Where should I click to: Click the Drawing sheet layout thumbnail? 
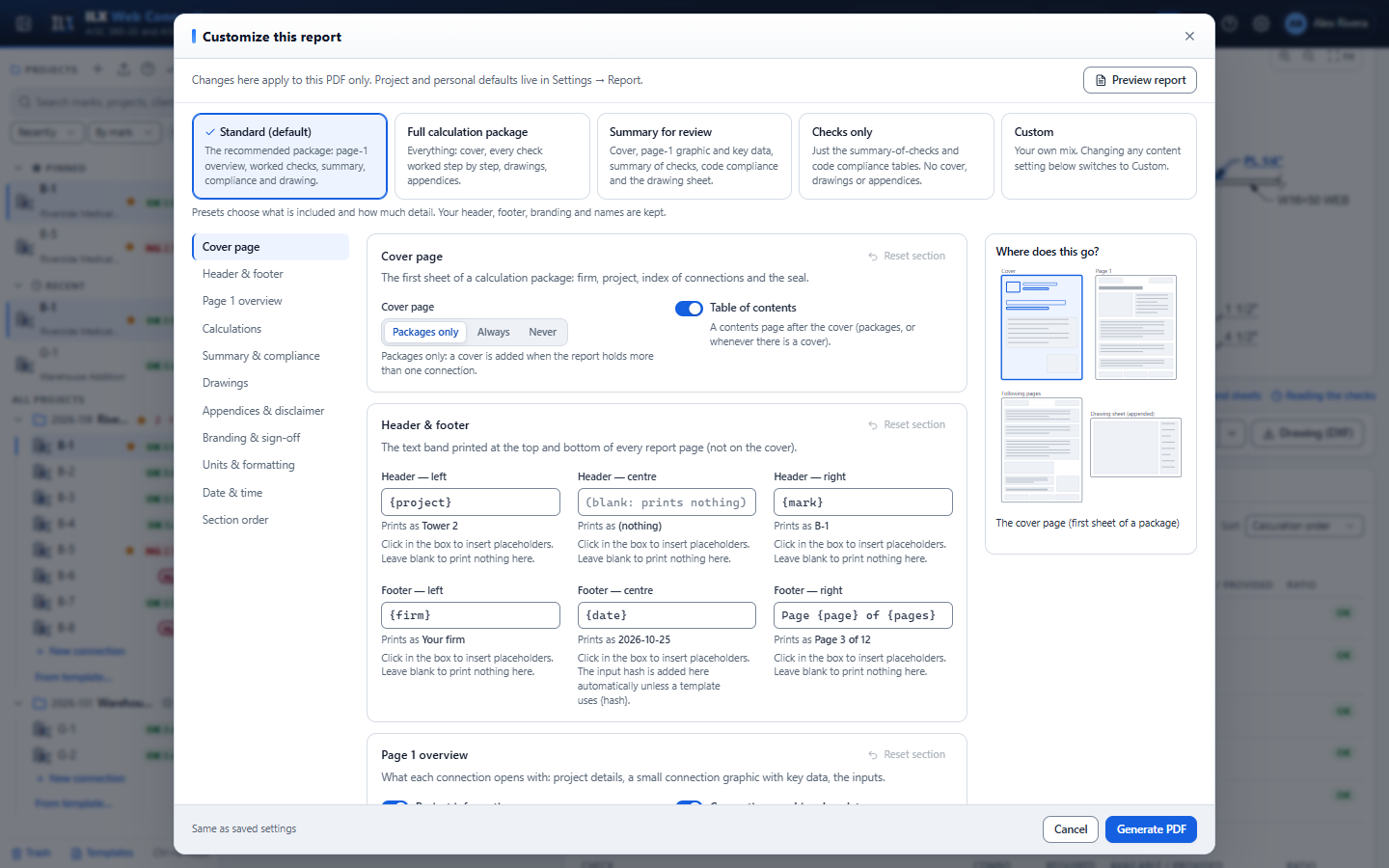(1136, 448)
